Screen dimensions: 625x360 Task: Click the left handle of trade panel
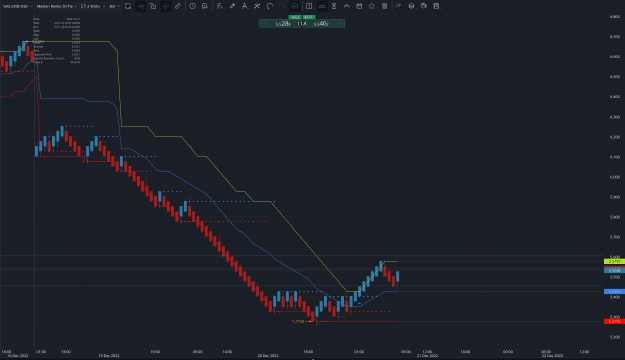pos(261,24)
